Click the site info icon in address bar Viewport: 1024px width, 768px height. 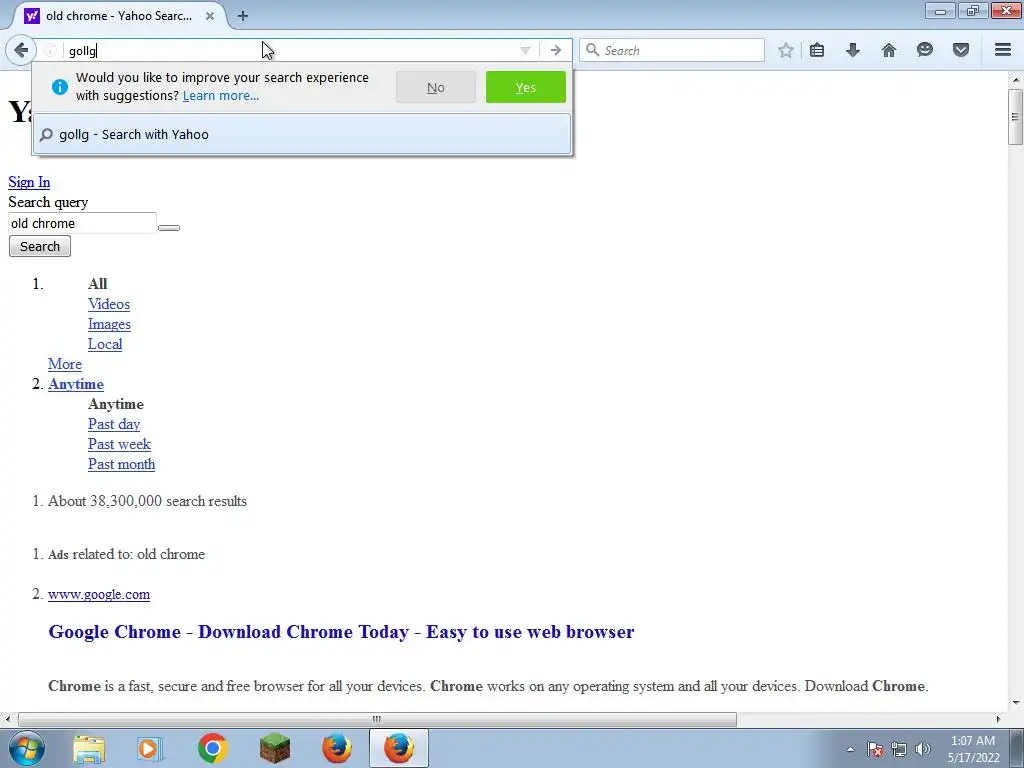(x=50, y=50)
